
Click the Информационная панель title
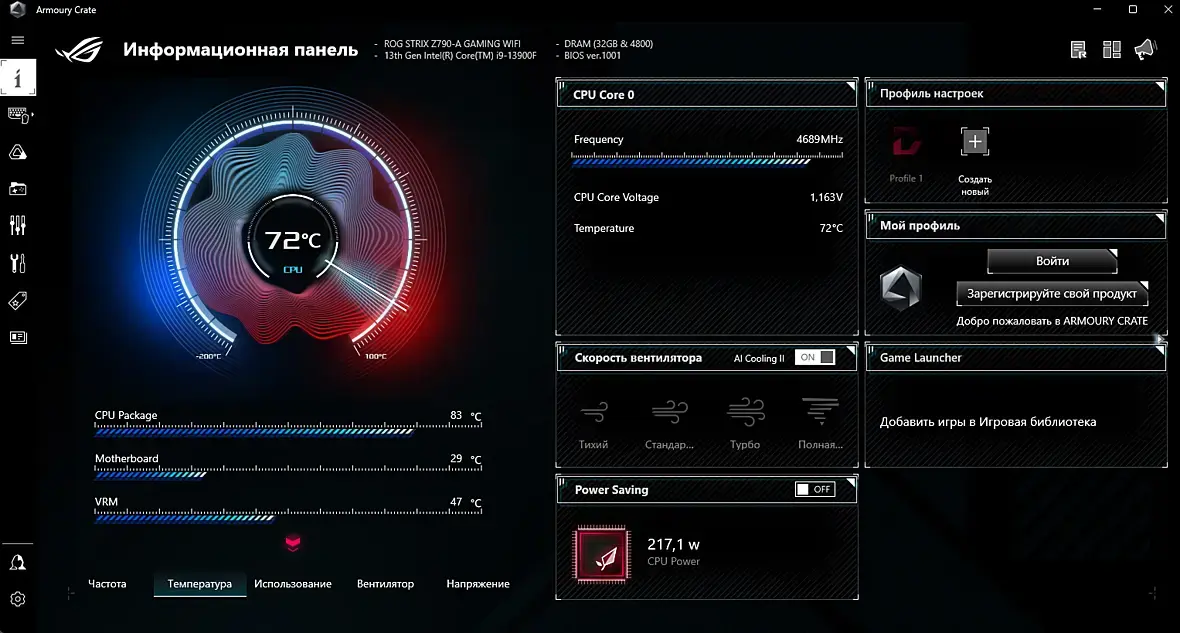click(241, 50)
